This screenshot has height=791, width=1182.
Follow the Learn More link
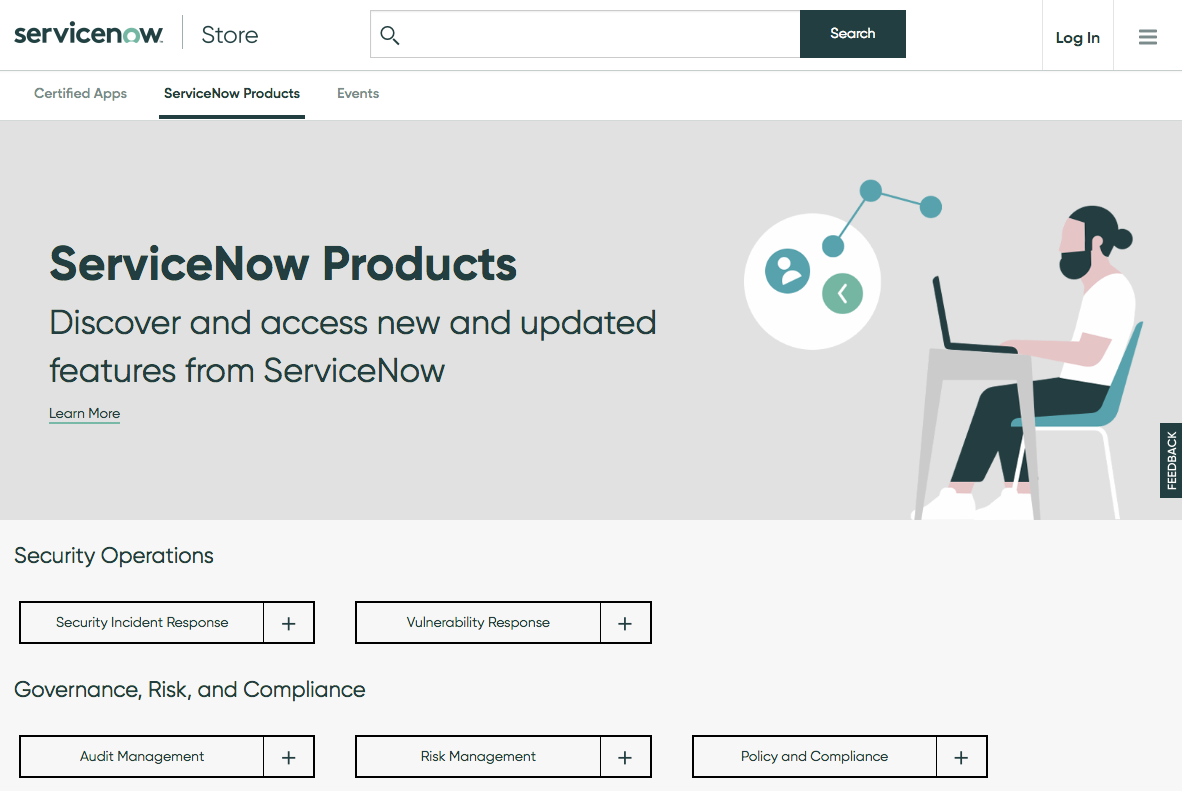click(84, 413)
